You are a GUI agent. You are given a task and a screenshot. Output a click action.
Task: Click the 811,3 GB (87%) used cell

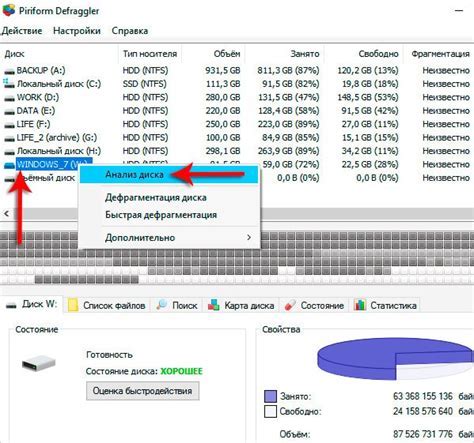coord(288,71)
